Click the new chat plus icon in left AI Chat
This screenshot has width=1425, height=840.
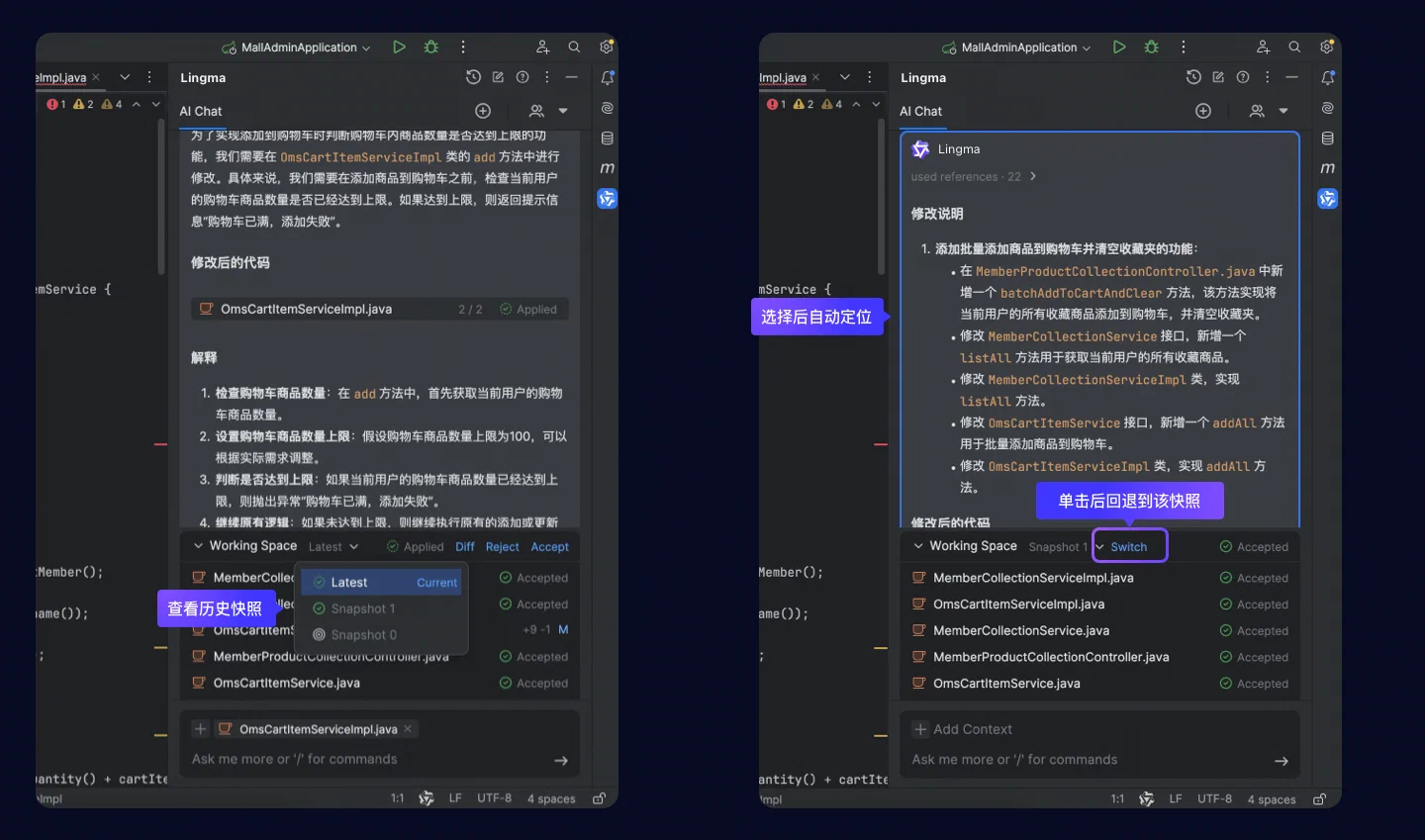click(x=483, y=111)
